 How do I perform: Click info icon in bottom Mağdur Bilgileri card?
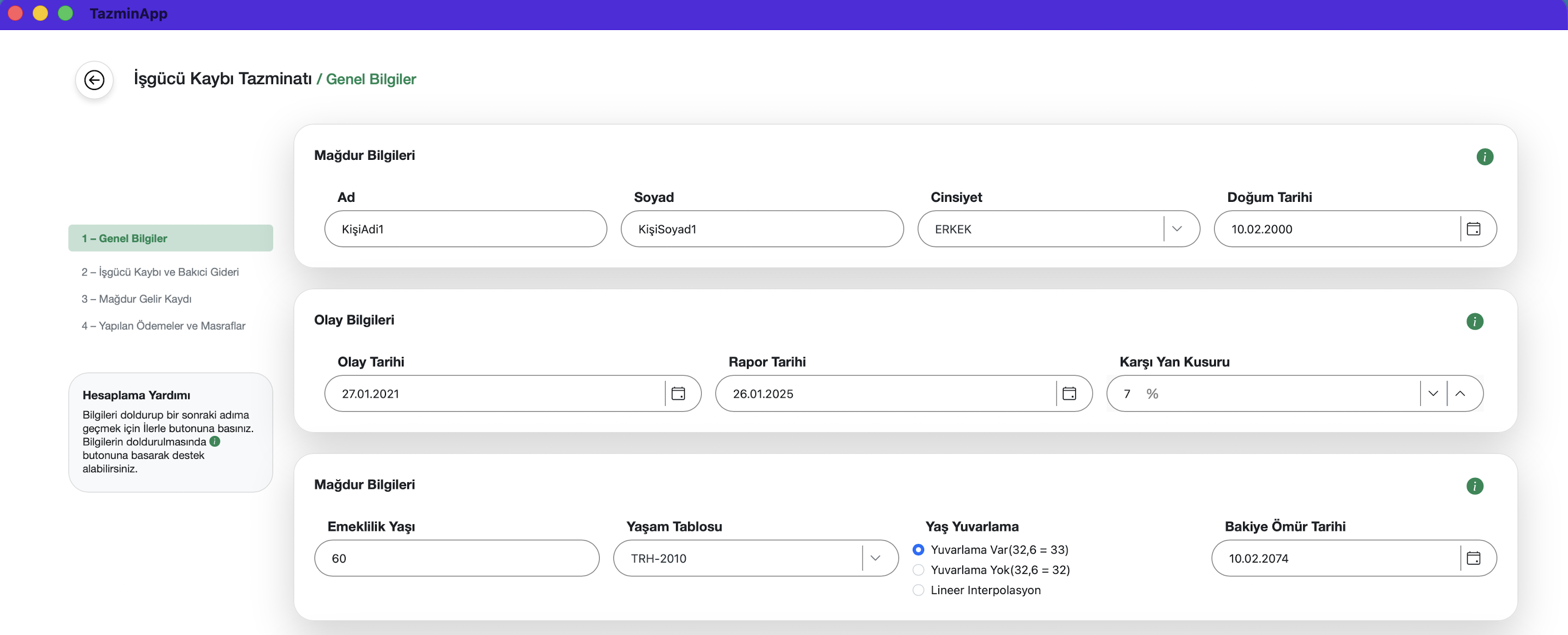pos(1474,486)
